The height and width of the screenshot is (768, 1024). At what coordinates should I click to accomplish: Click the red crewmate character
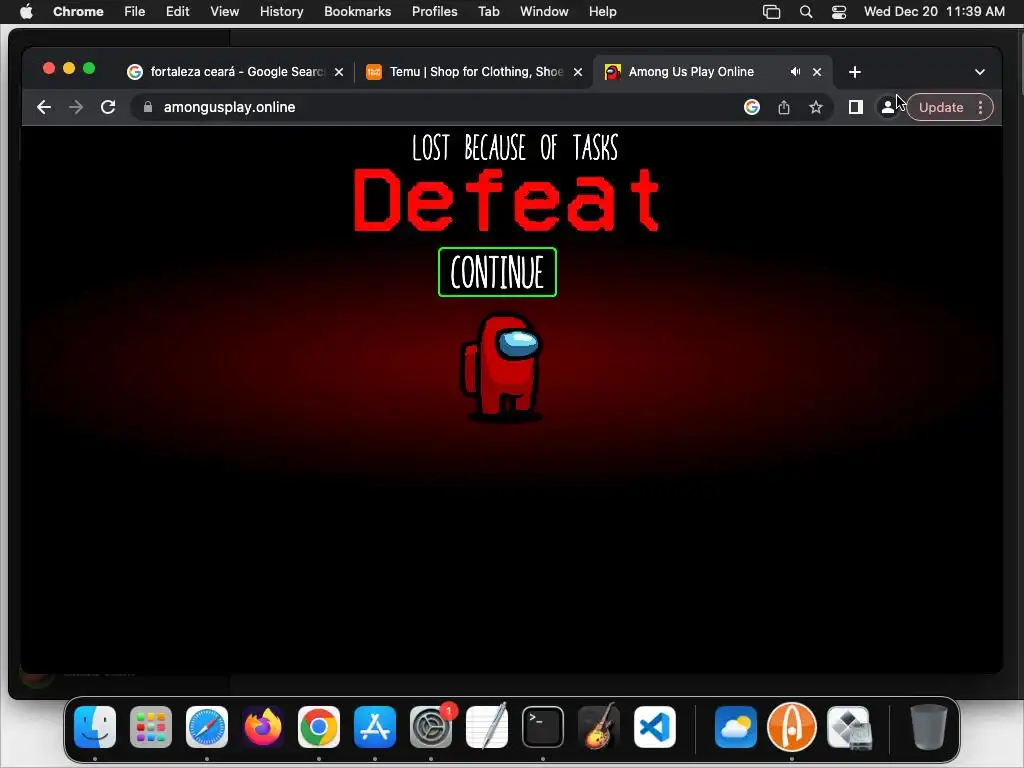tap(502, 367)
